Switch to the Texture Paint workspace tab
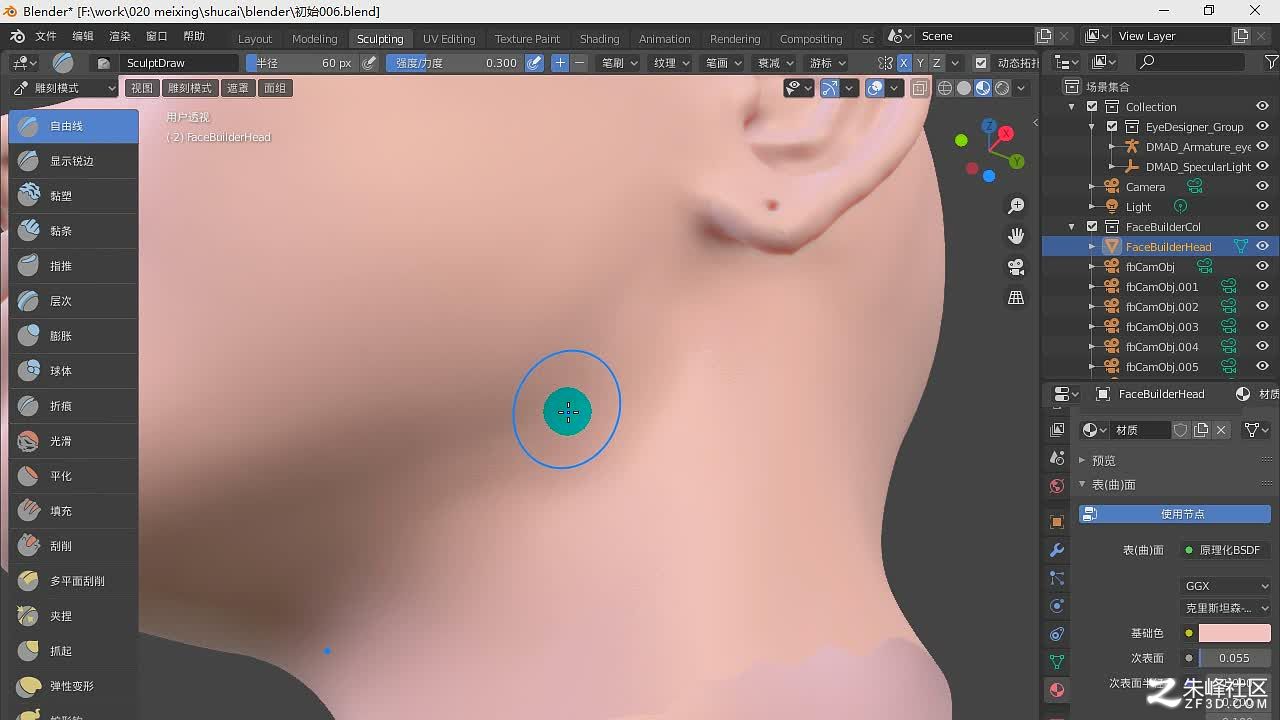1280x720 pixels. (527, 39)
